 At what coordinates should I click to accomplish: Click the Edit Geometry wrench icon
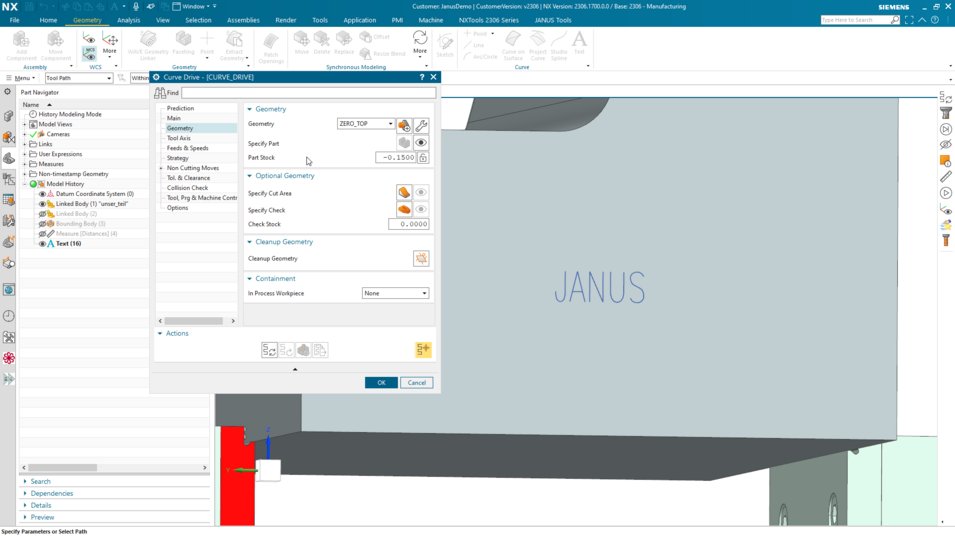point(421,125)
